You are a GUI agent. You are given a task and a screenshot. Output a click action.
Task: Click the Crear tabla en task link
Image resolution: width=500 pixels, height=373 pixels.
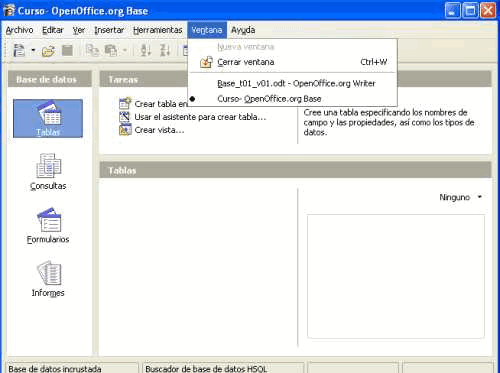(161, 104)
